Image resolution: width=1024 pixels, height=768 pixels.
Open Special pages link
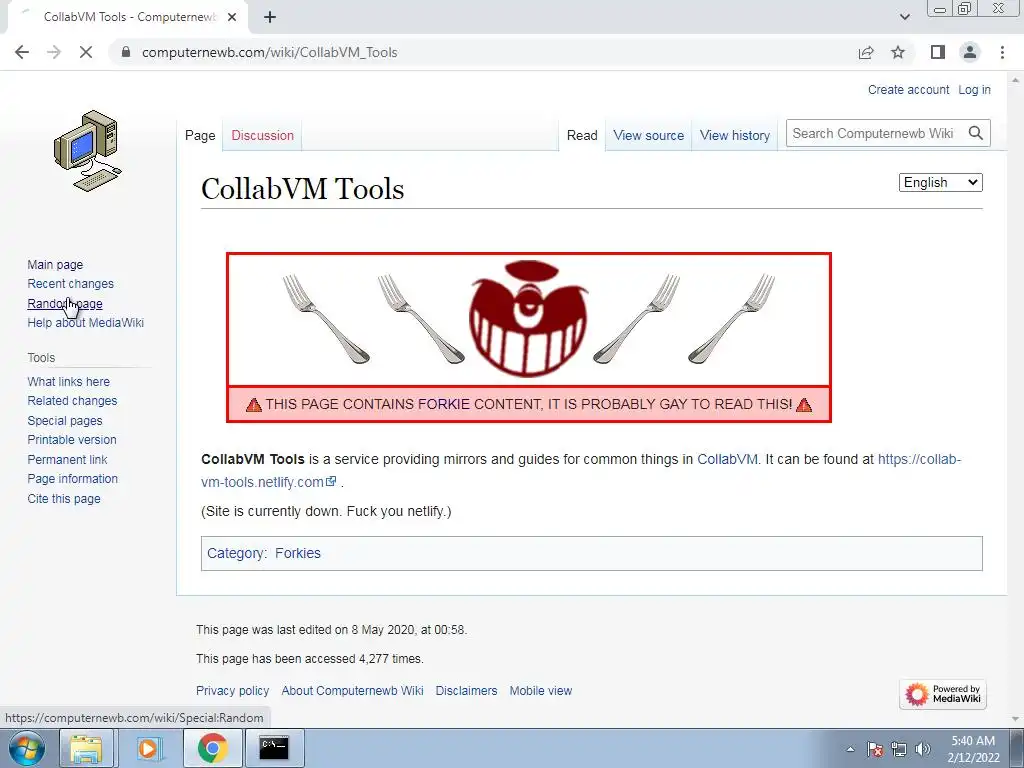(65, 421)
